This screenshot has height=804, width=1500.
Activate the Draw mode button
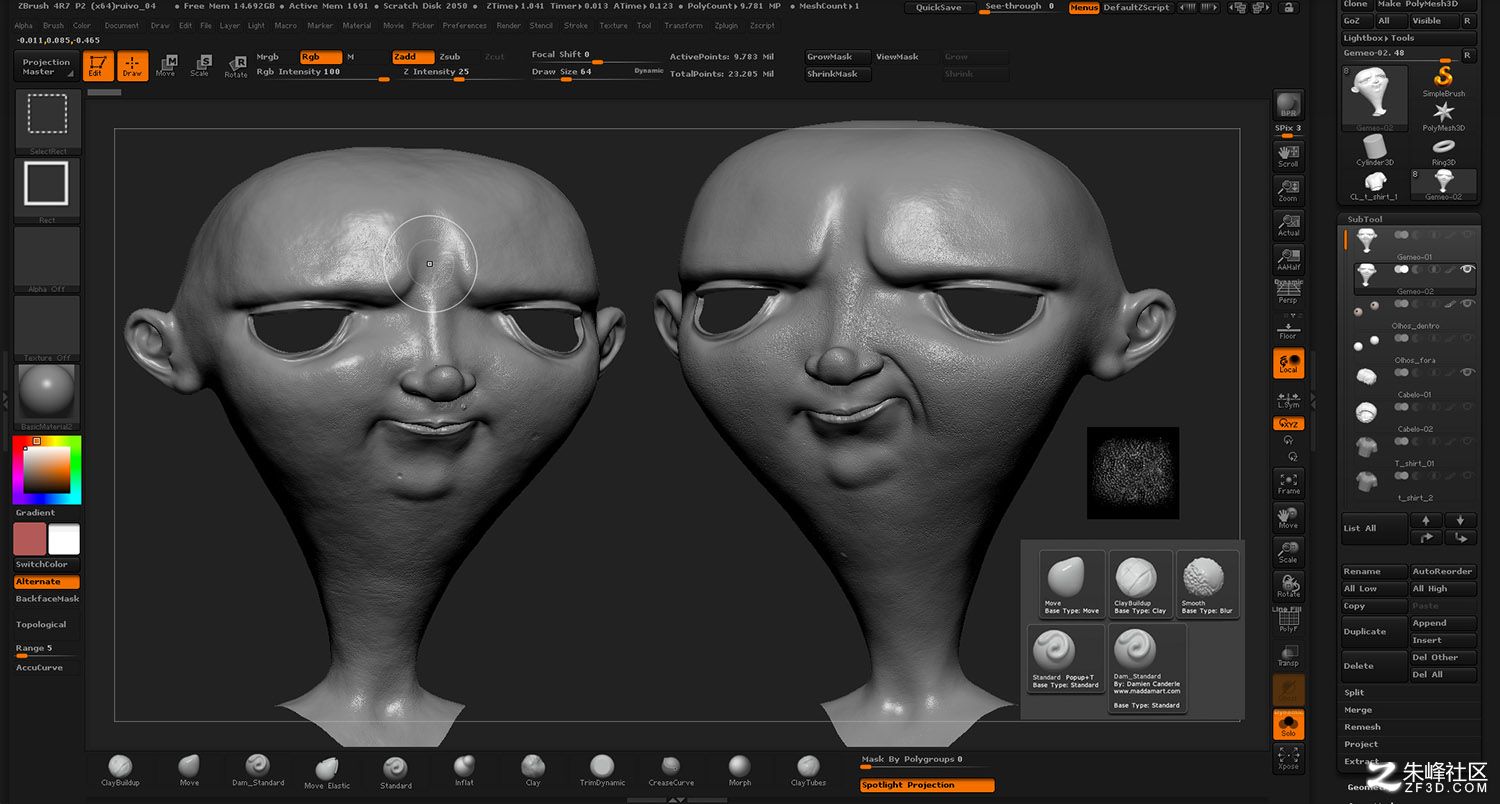pyautogui.click(x=133, y=66)
